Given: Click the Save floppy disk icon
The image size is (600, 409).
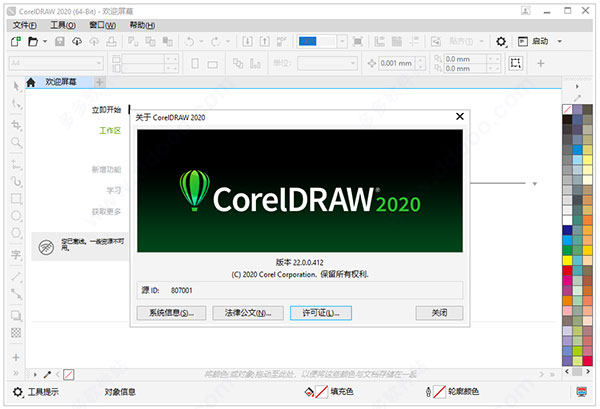Looking at the screenshot, I should 60,41.
